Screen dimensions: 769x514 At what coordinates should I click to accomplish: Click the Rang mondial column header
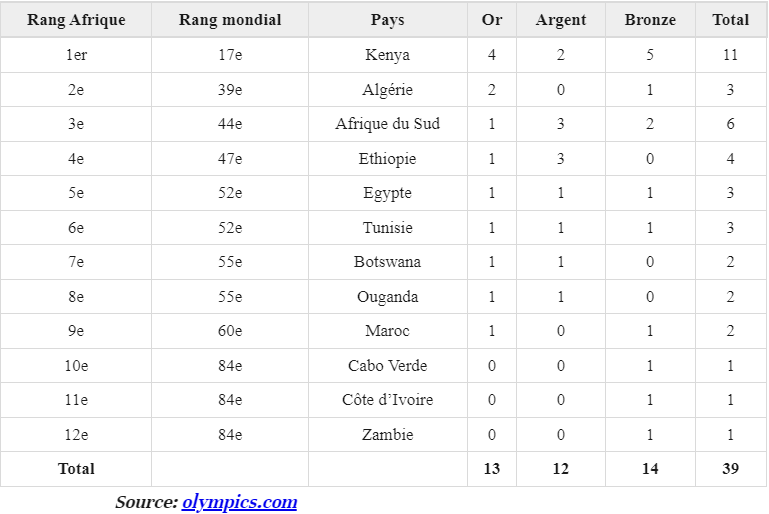pos(230,20)
